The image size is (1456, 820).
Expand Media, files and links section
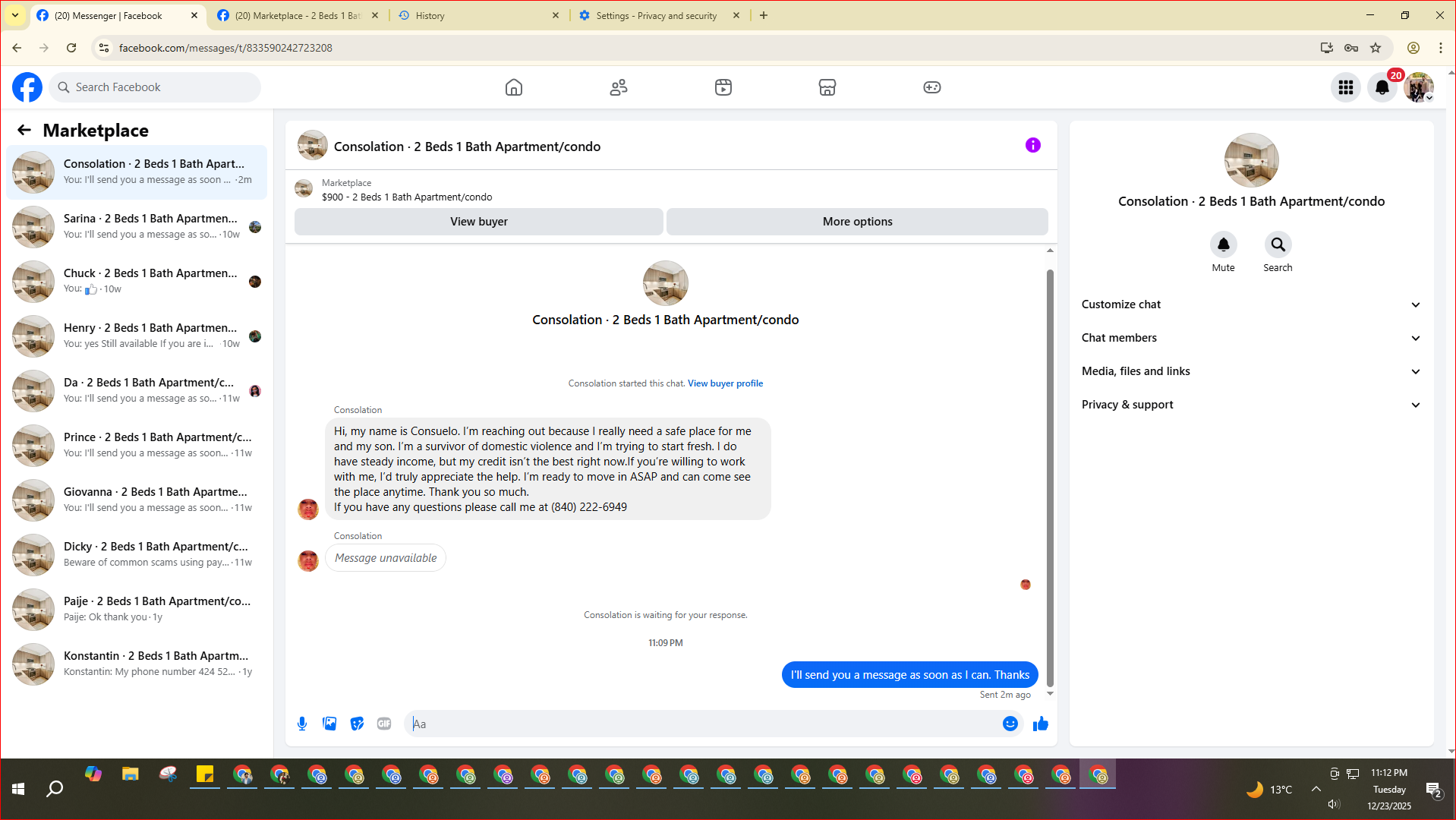coord(1251,371)
